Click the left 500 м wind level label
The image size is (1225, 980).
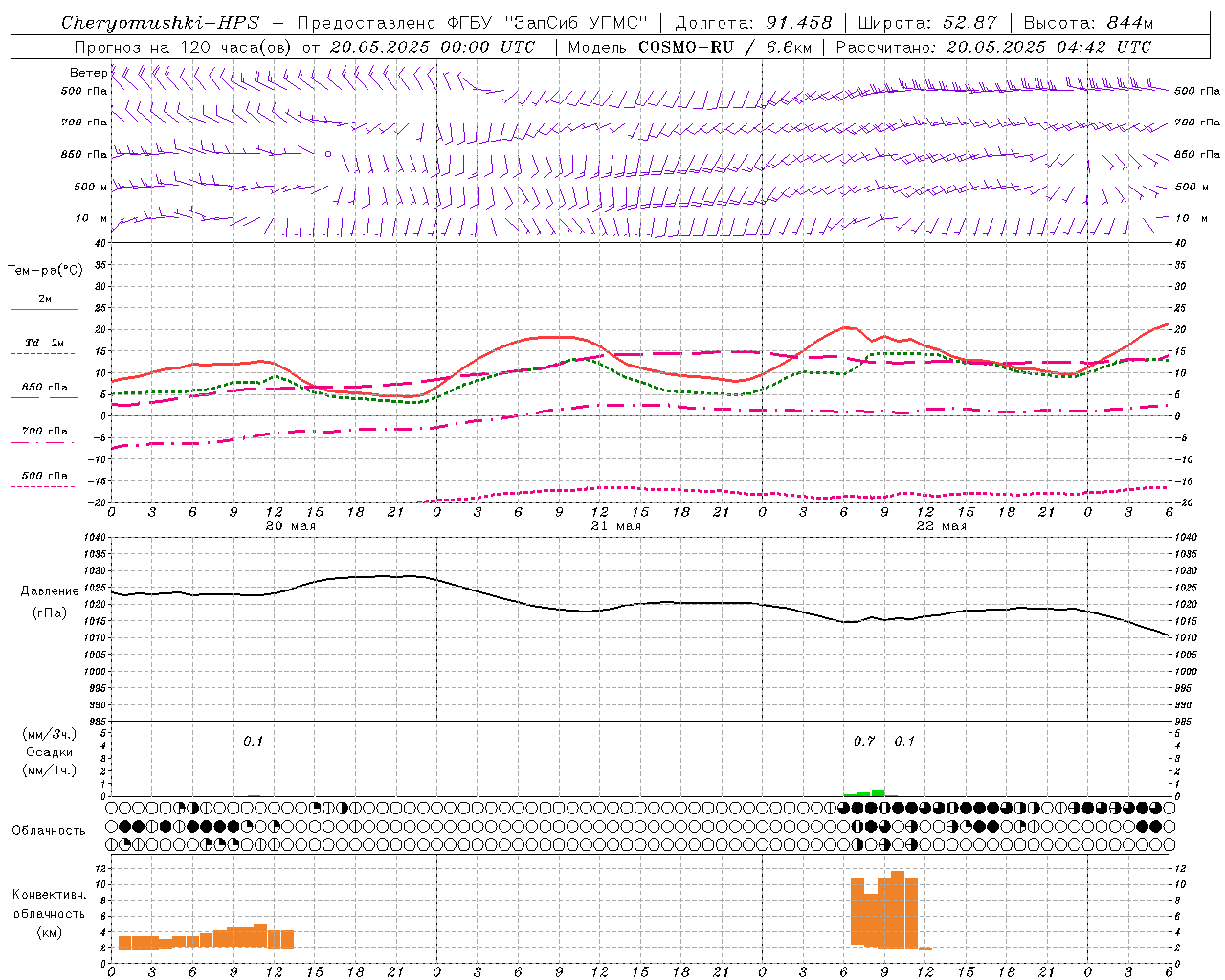pyautogui.click(x=91, y=187)
